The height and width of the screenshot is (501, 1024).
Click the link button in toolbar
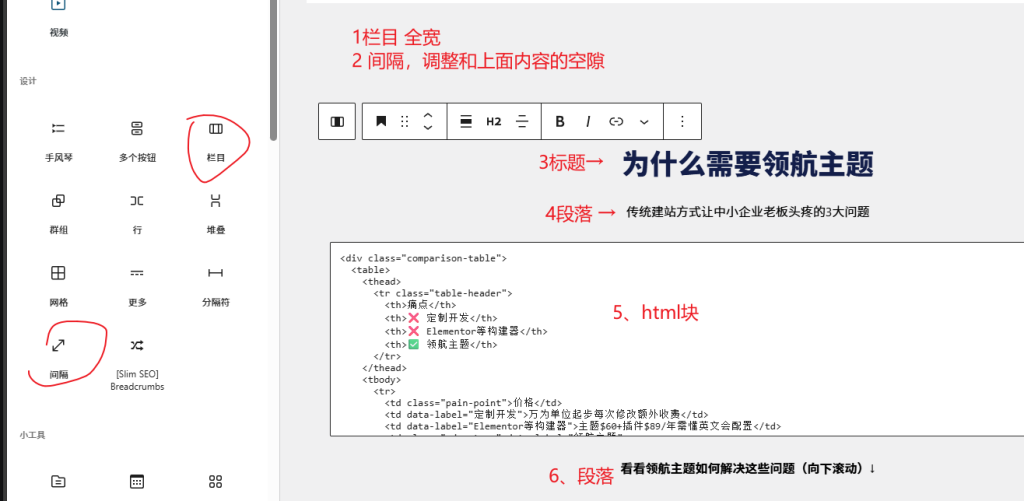click(x=616, y=121)
